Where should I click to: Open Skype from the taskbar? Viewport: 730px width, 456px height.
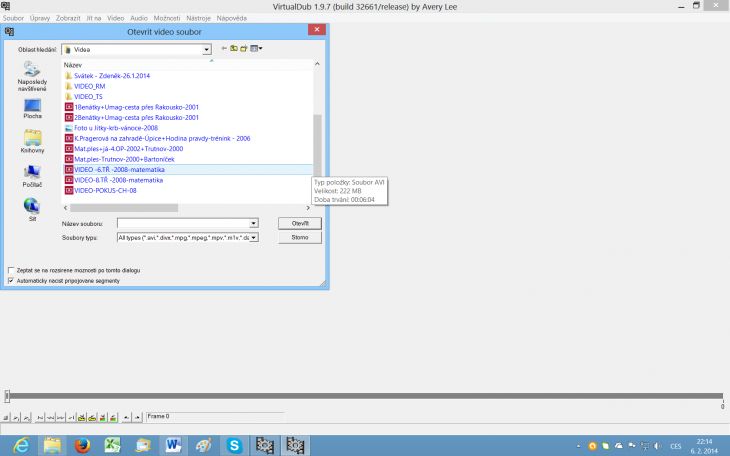234,446
